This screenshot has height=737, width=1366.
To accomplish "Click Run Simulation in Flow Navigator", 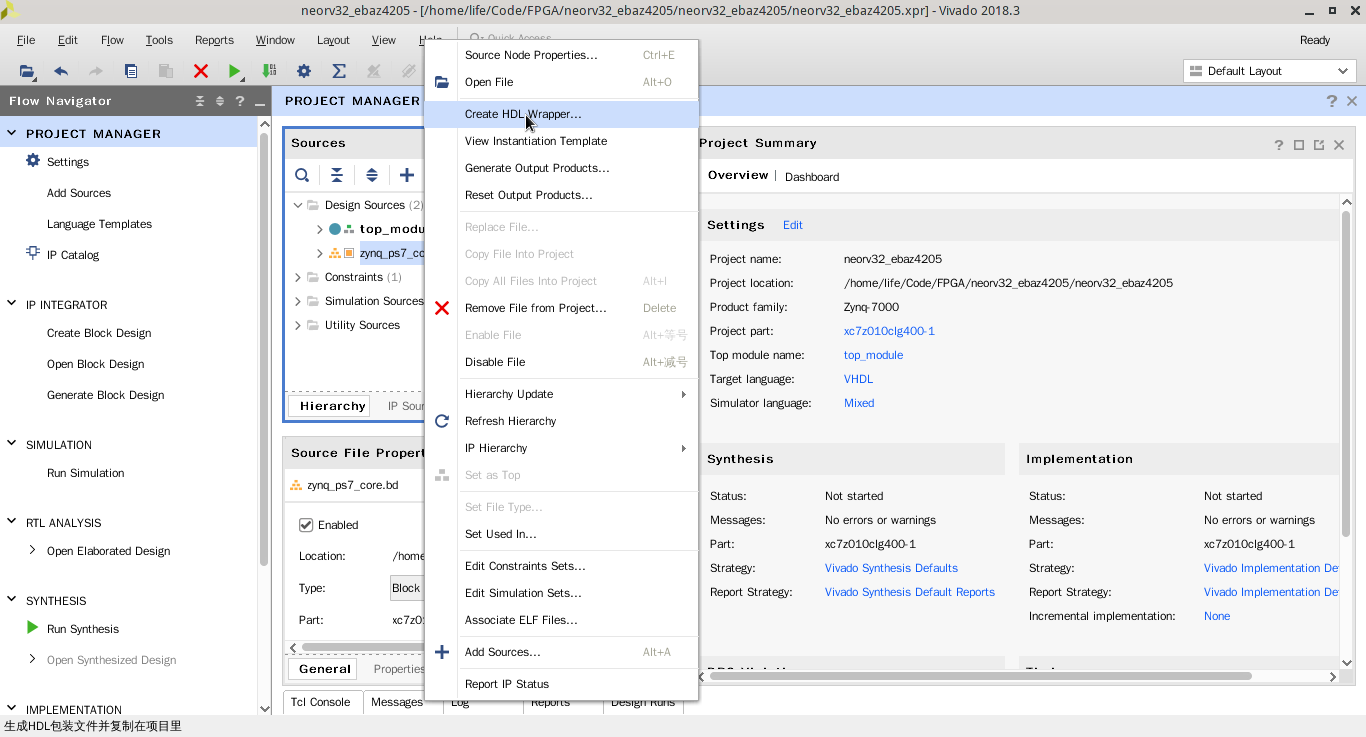I will 85,473.
